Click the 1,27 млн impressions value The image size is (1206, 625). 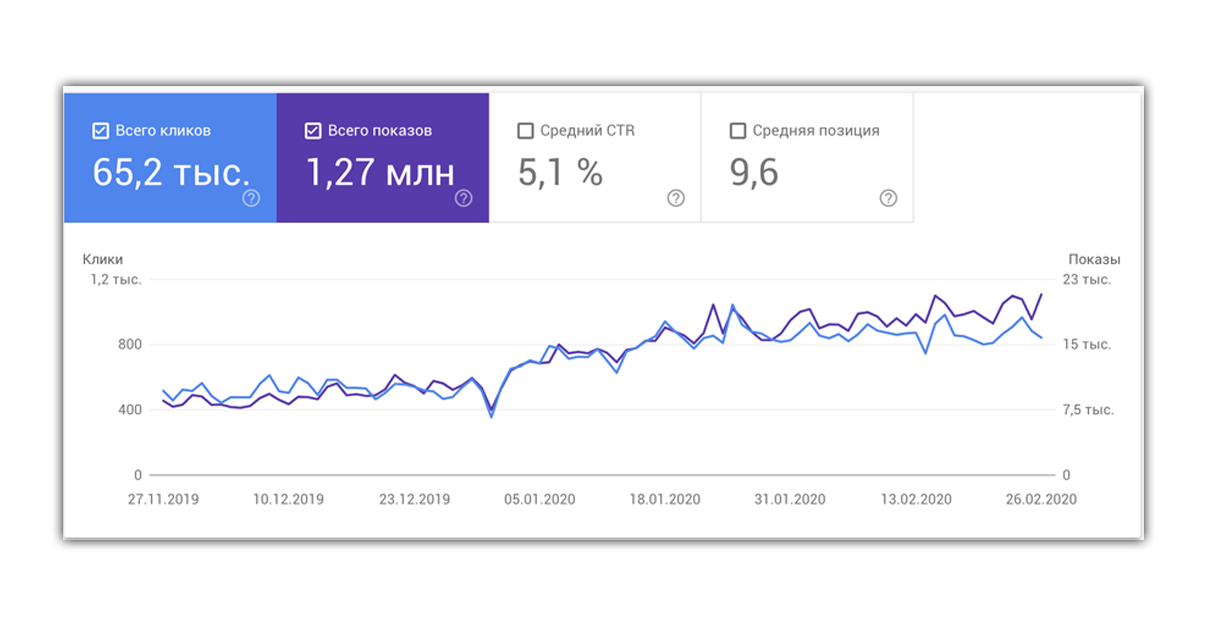379,173
